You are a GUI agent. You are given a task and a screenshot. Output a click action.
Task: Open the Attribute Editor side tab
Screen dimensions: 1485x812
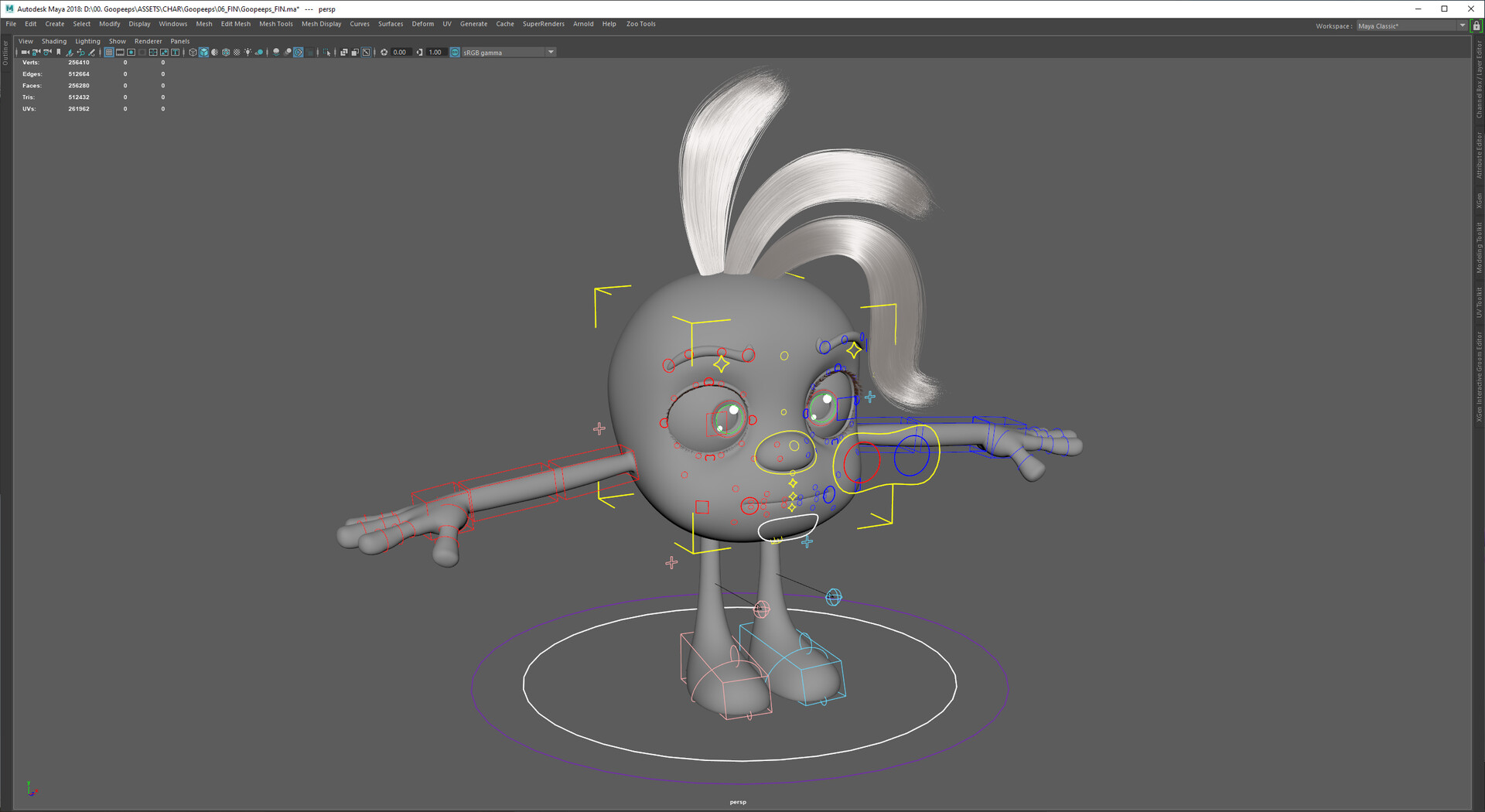click(x=1479, y=155)
